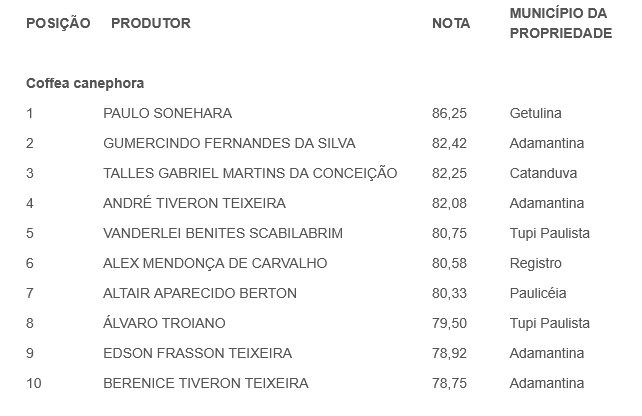Select ANDRÉ TIVERON TEIXEIRA entry
The image size is (642, 416).
(194, 203)
